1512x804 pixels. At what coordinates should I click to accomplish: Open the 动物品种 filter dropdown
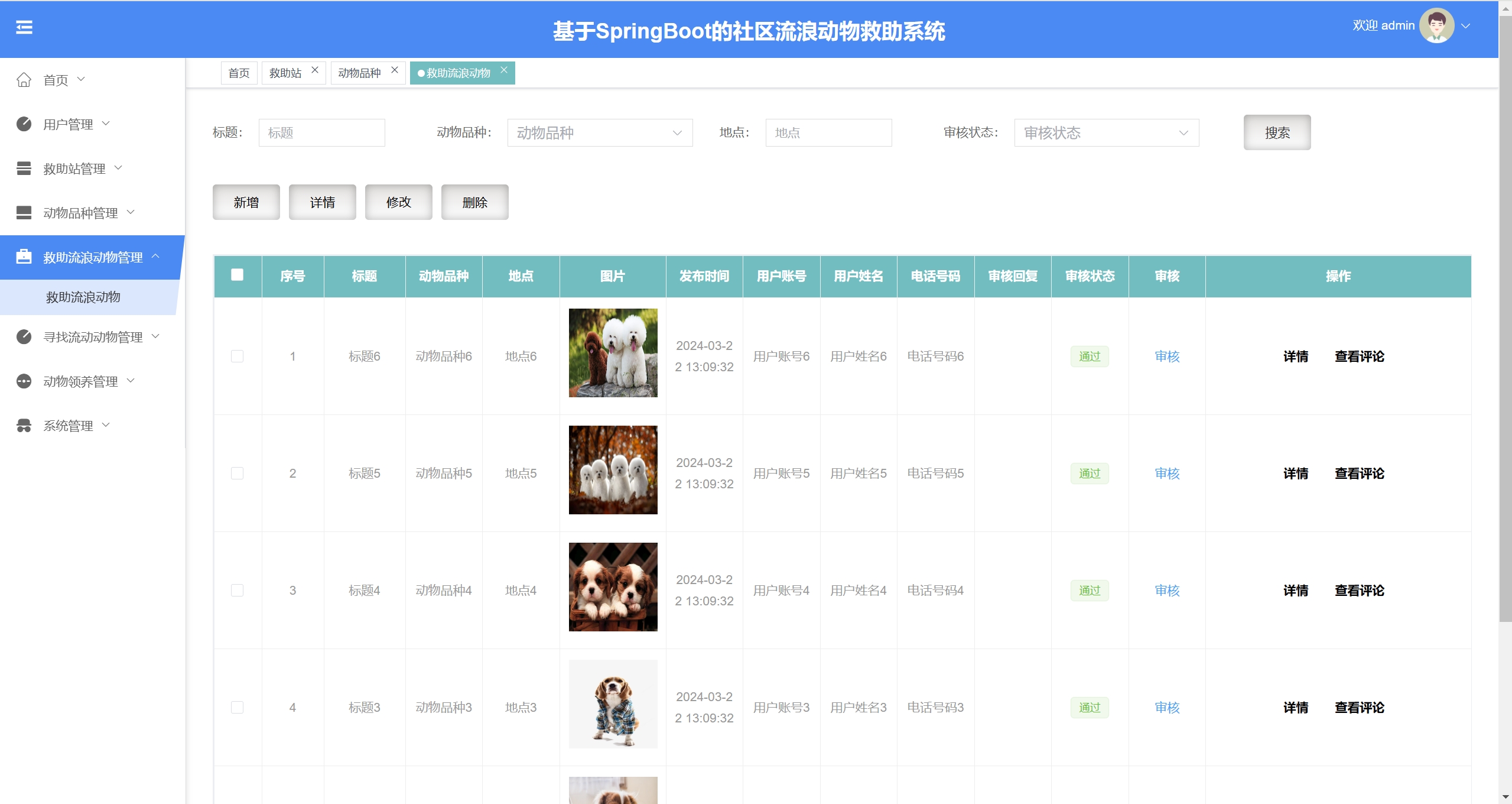click(600, 133)
